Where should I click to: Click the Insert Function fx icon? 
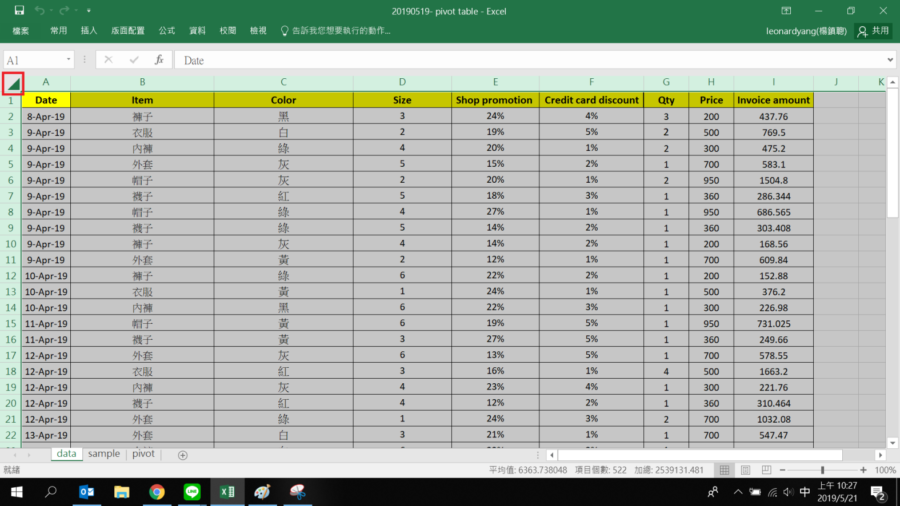(x=158, y=60)
